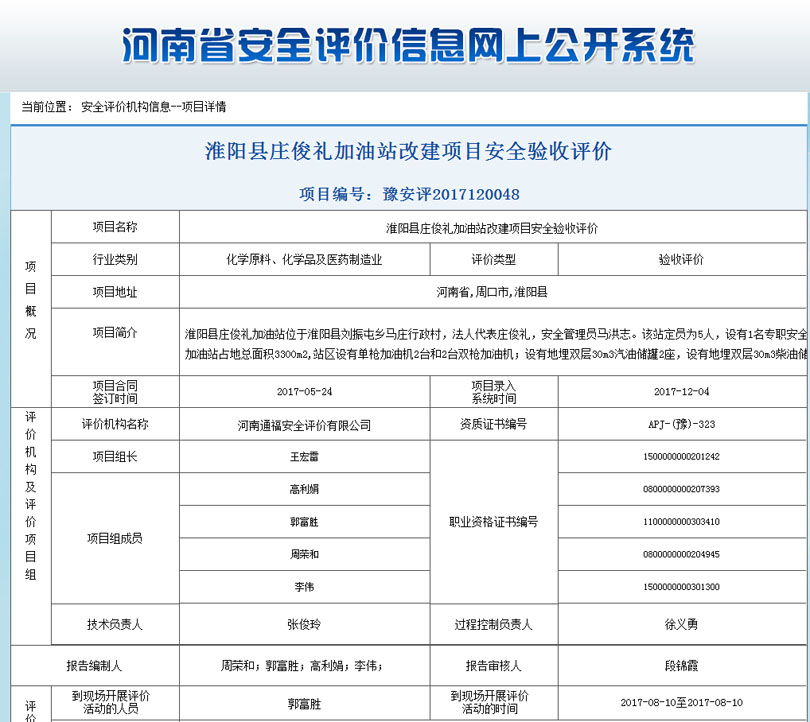This screenshot has height=722, width=810.
Task: Click the team leader name 王宏雷
Action: coord(304,457)
